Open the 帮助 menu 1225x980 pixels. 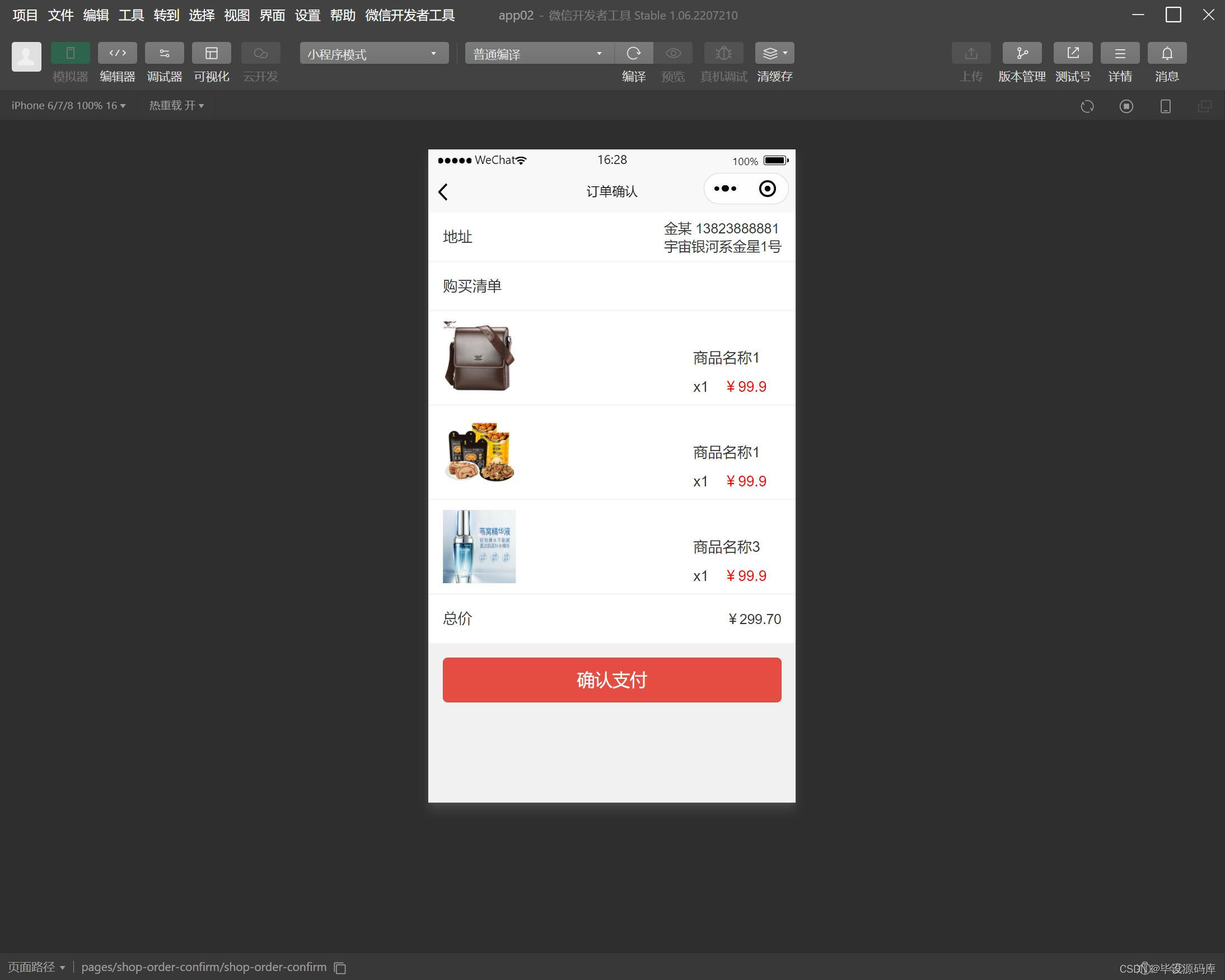342,15
